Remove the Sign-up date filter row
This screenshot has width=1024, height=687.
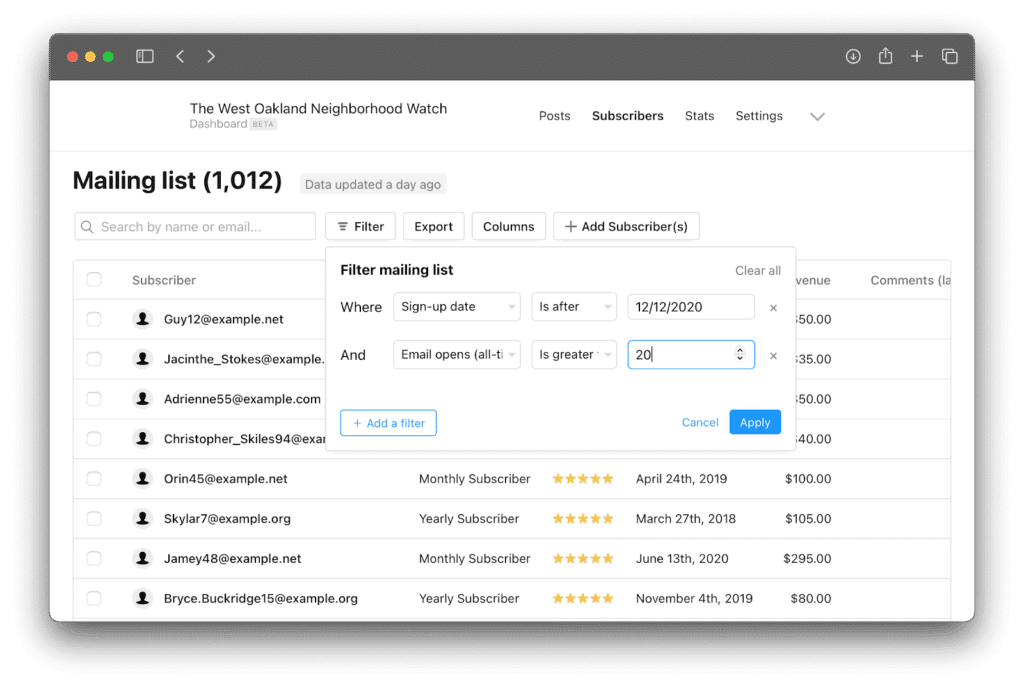pos(773,308)
